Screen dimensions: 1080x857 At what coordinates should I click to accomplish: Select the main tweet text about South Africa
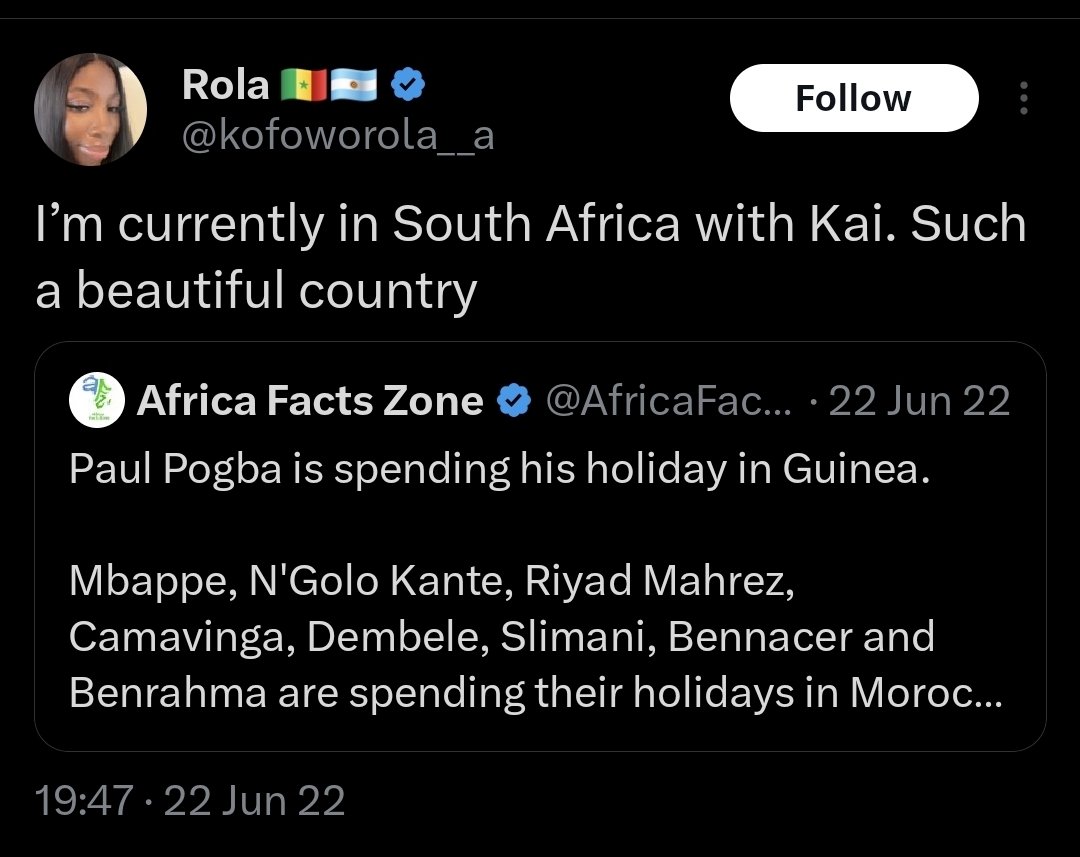530,257
